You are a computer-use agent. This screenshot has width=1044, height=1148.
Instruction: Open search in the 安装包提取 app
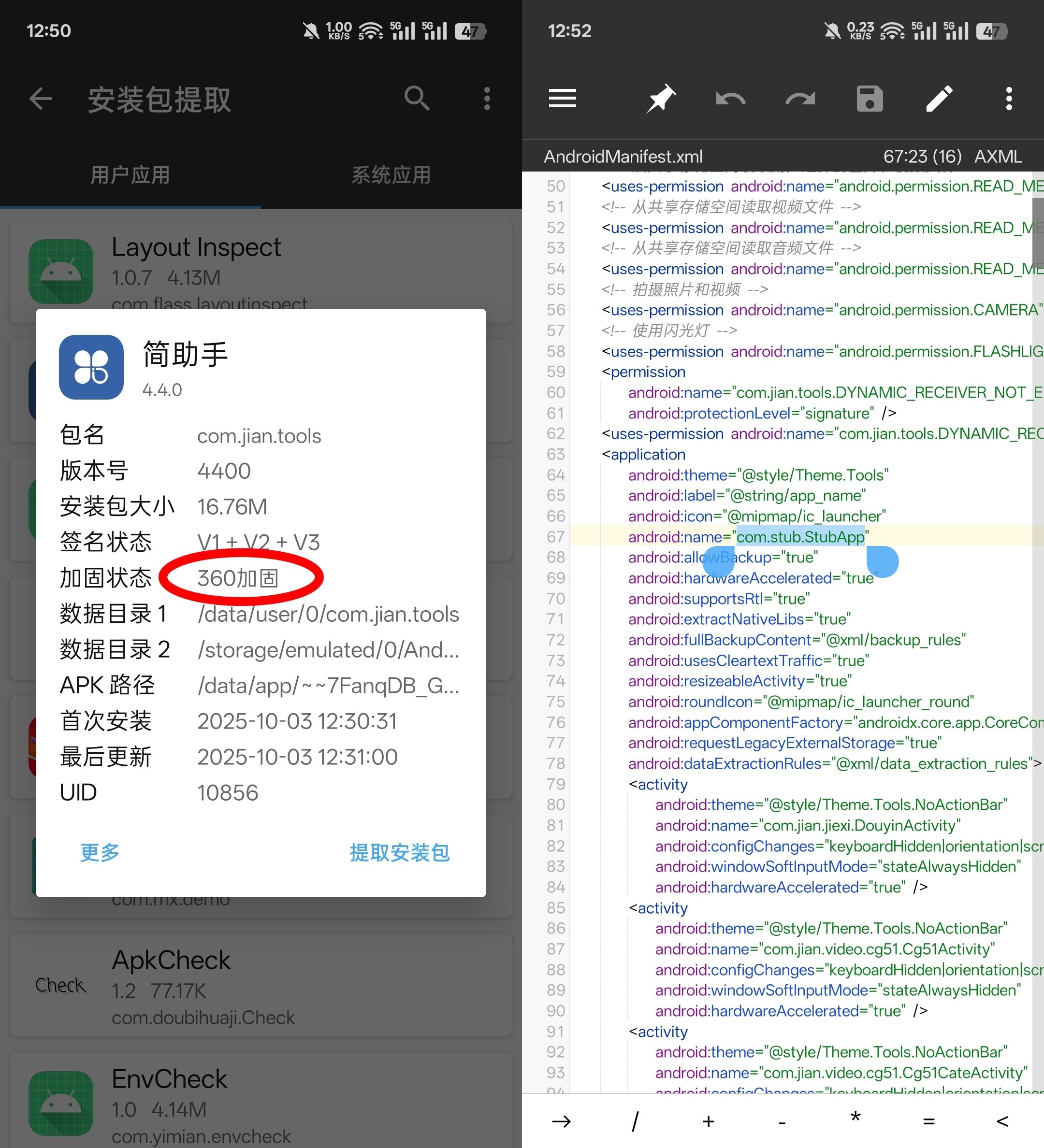coord(417,99)
